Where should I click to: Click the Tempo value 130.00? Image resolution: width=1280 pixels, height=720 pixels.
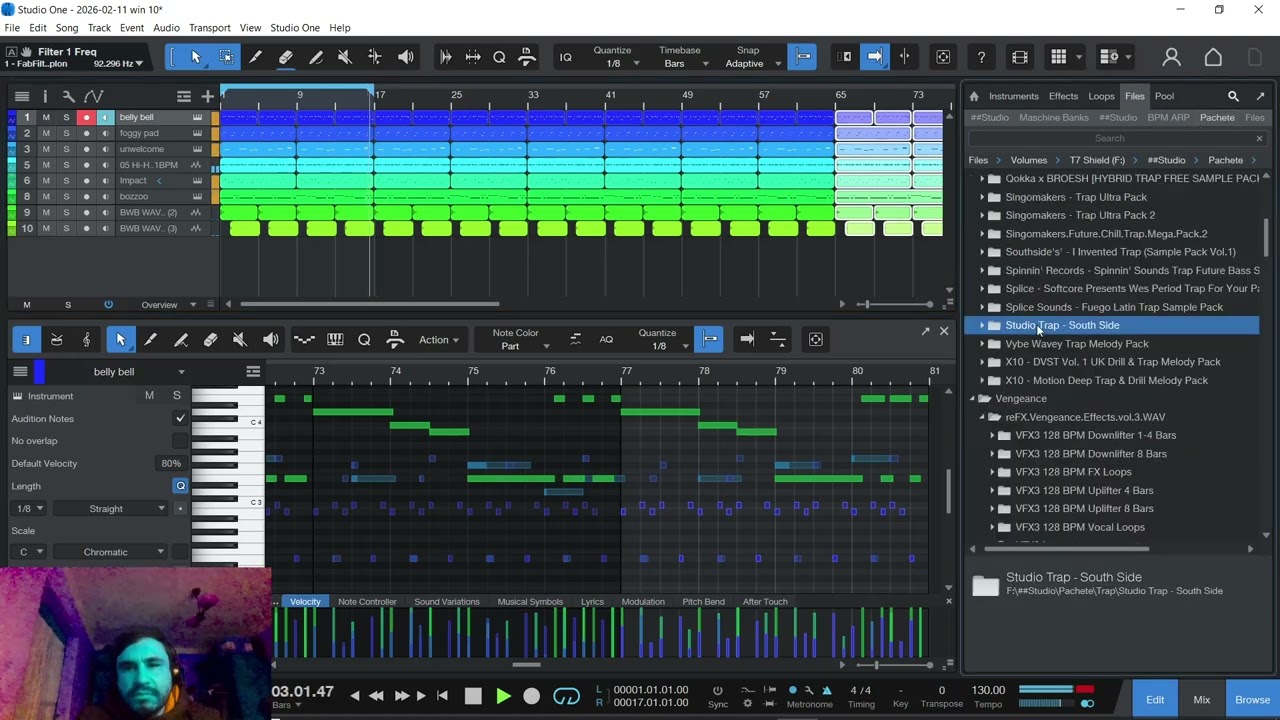tap(989, 690)
